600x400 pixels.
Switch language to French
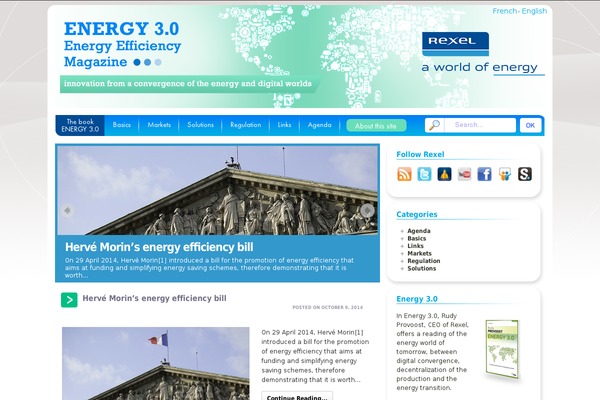505,11
